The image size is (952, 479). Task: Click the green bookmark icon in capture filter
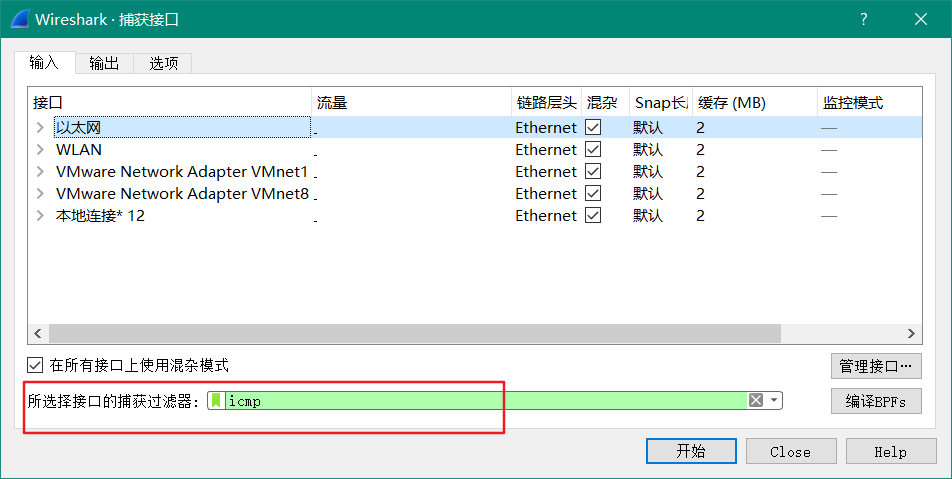click(x=216, y=401)
